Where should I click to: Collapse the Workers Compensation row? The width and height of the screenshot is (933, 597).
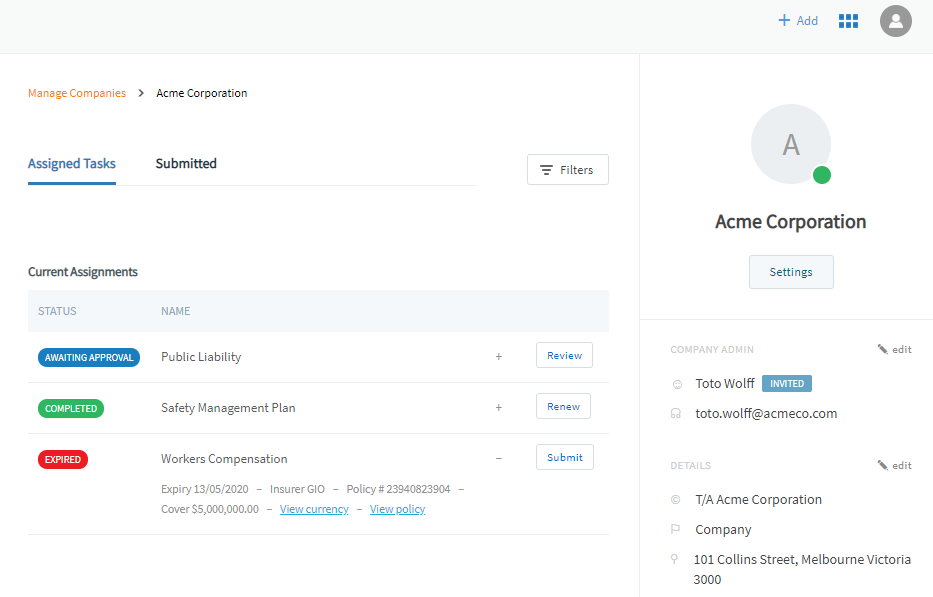pos(499,459)
